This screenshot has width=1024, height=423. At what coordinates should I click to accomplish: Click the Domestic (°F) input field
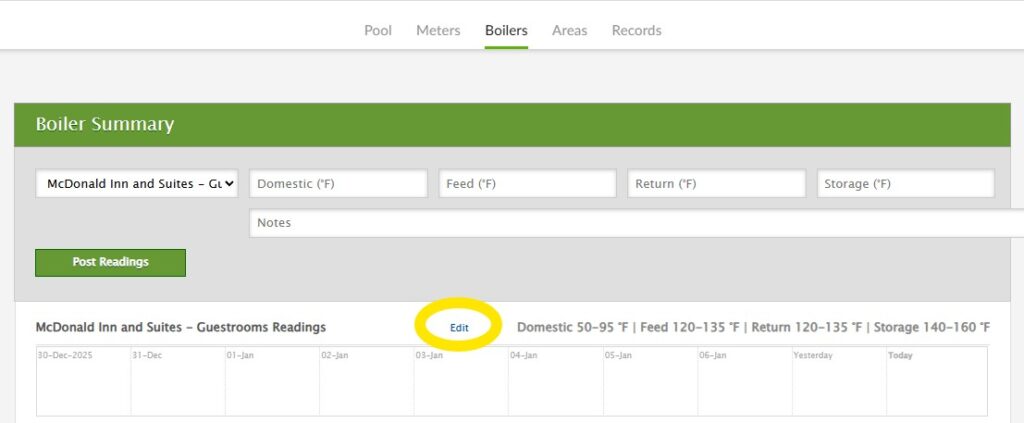[338, 184]
